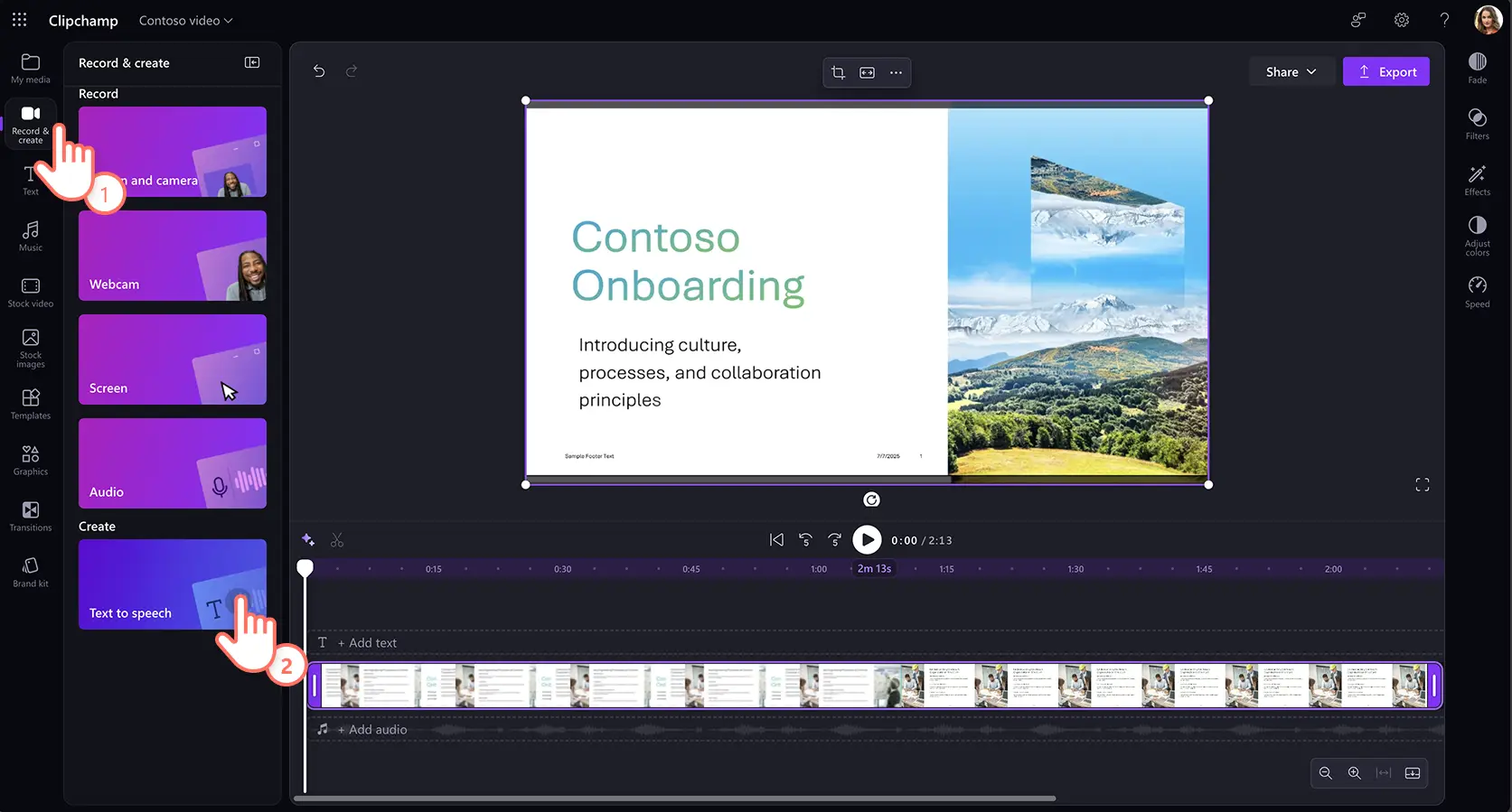Image resolution: width=1512 pixels, height=812 pixels.
Task: Skip back to the start
Action: coord(776,540)
